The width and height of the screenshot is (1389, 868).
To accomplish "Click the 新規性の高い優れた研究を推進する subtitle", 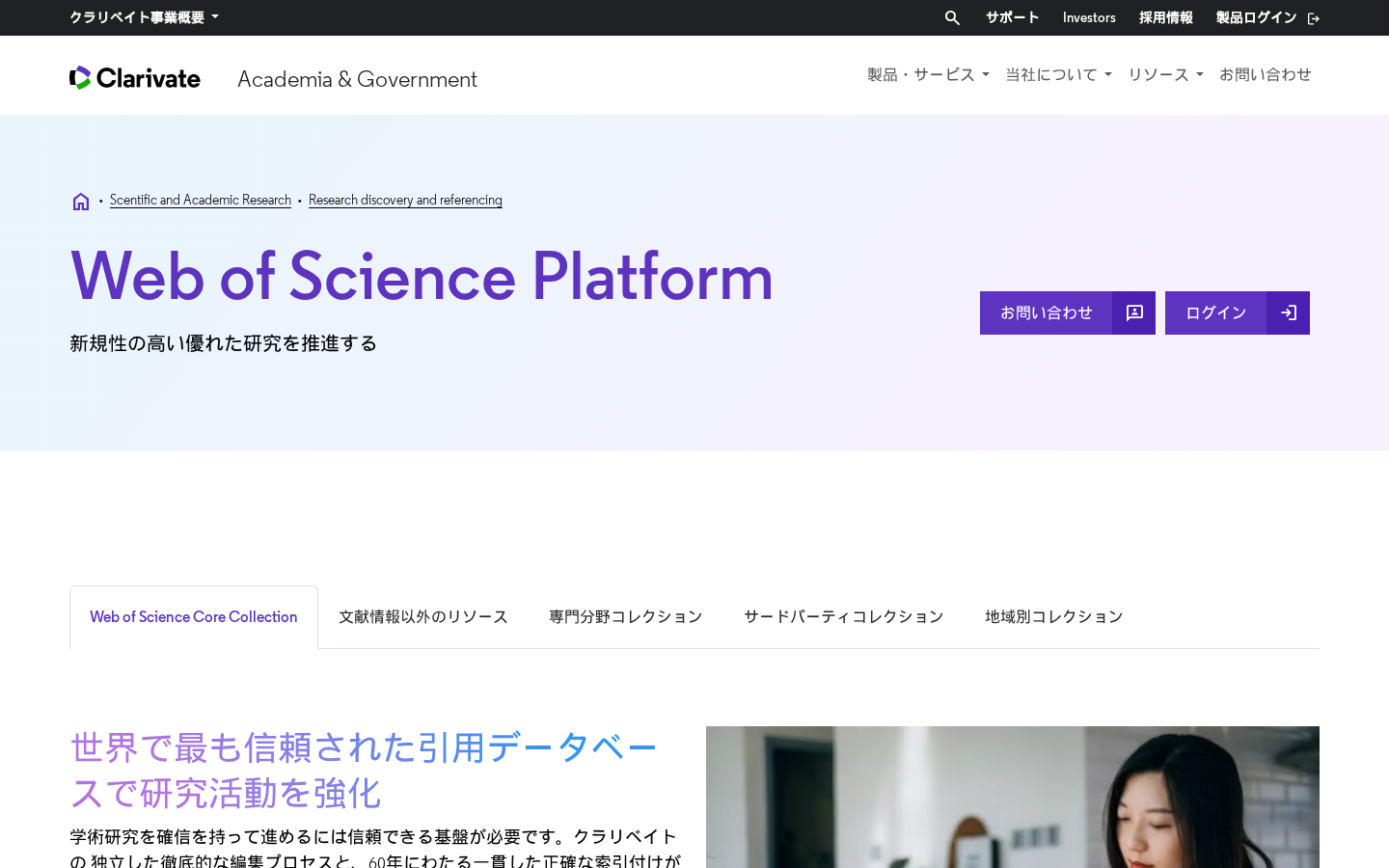I will click(223, 343).
